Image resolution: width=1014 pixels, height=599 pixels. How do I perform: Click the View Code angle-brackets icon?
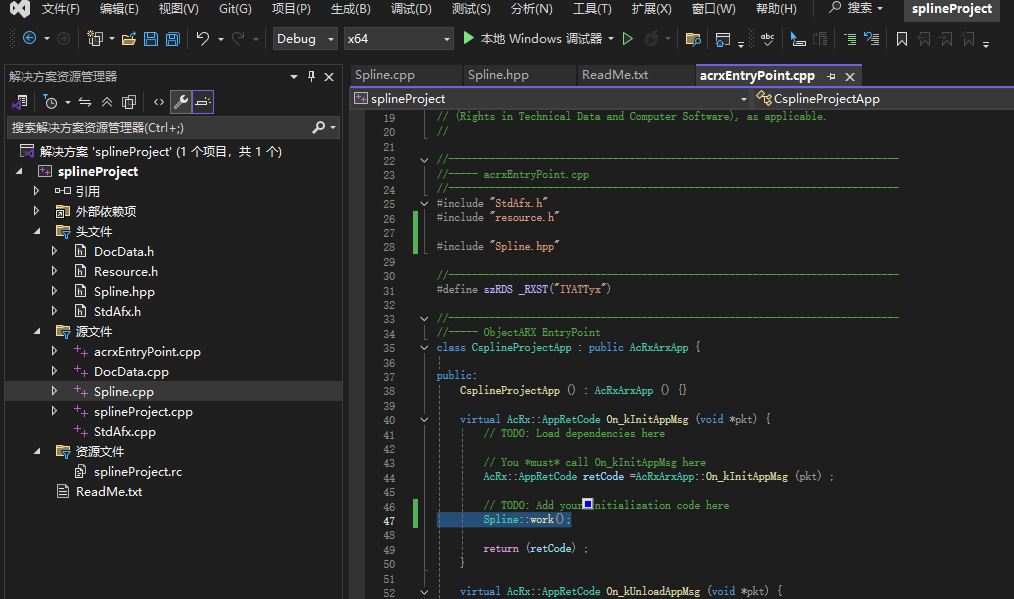tap(158, 102)
